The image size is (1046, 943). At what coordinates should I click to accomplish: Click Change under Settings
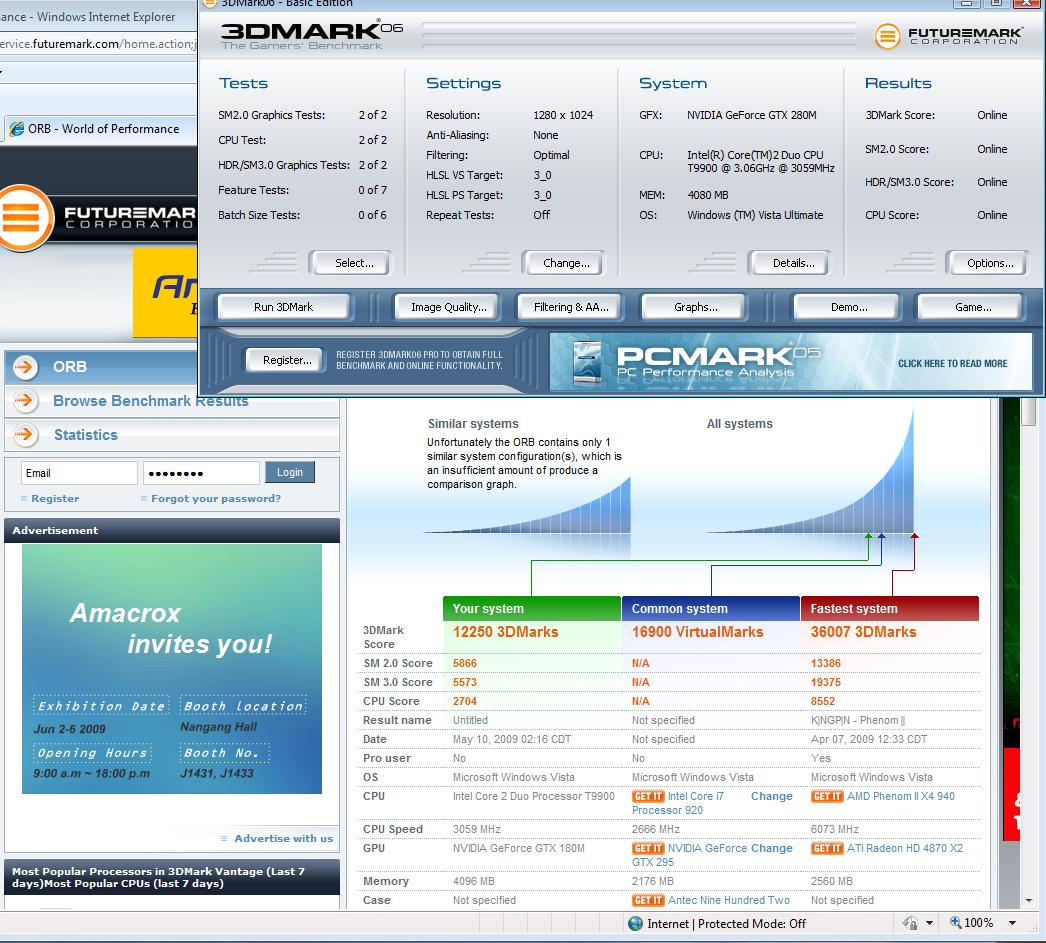(566, 263)
